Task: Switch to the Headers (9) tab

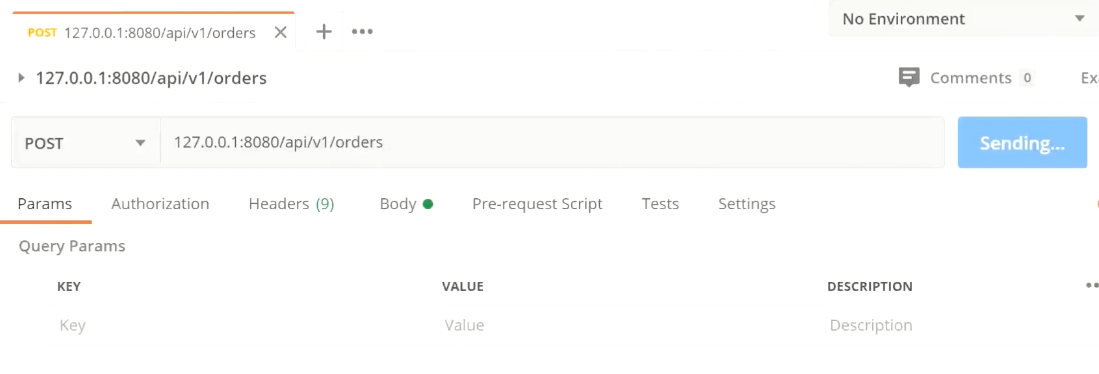Action: (x=291, y=204)
